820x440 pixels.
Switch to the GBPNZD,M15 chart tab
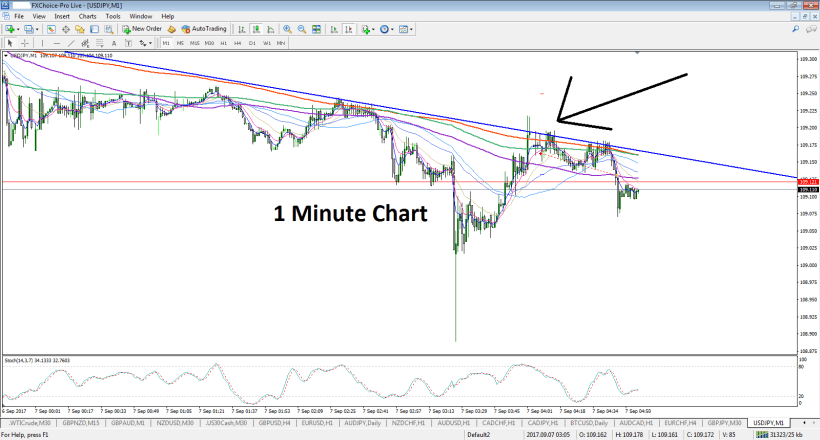coord(81,423)
